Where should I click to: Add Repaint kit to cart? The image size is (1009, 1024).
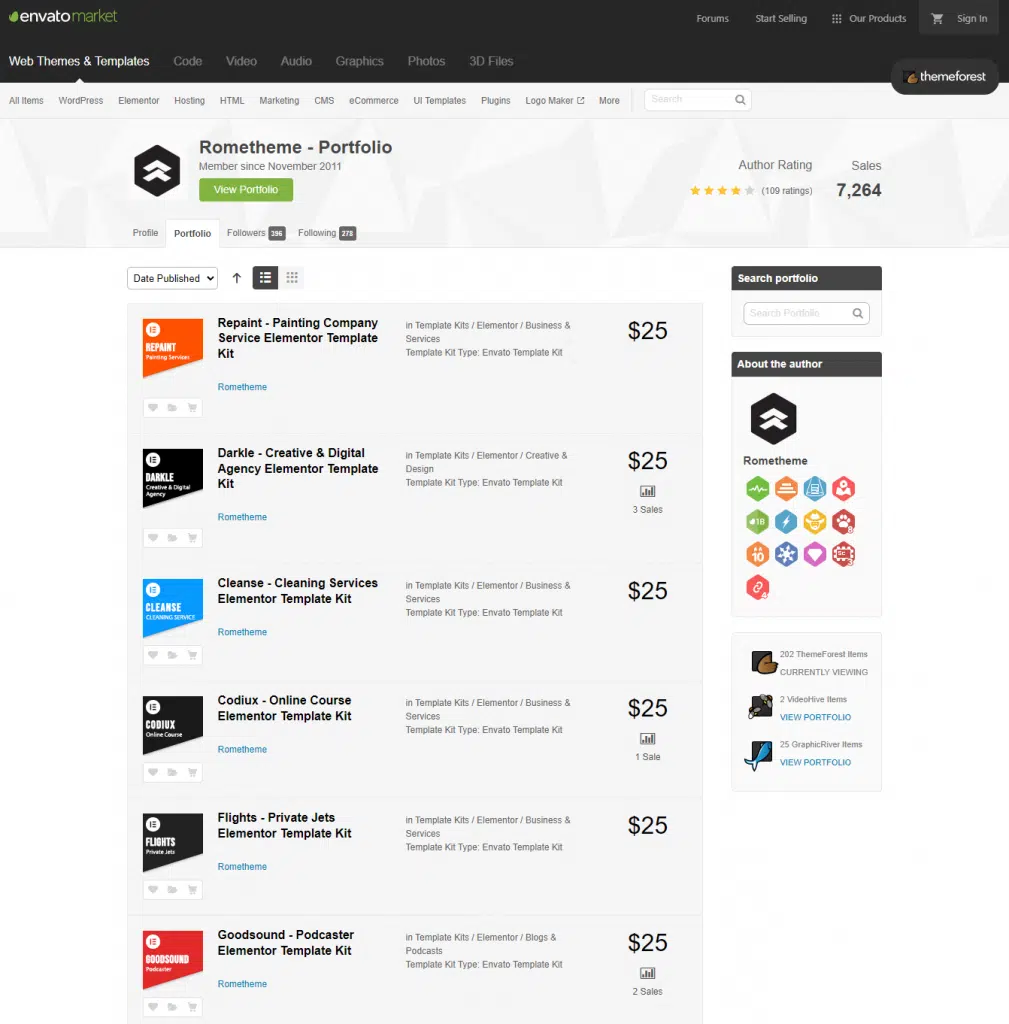tap(192, 408)
